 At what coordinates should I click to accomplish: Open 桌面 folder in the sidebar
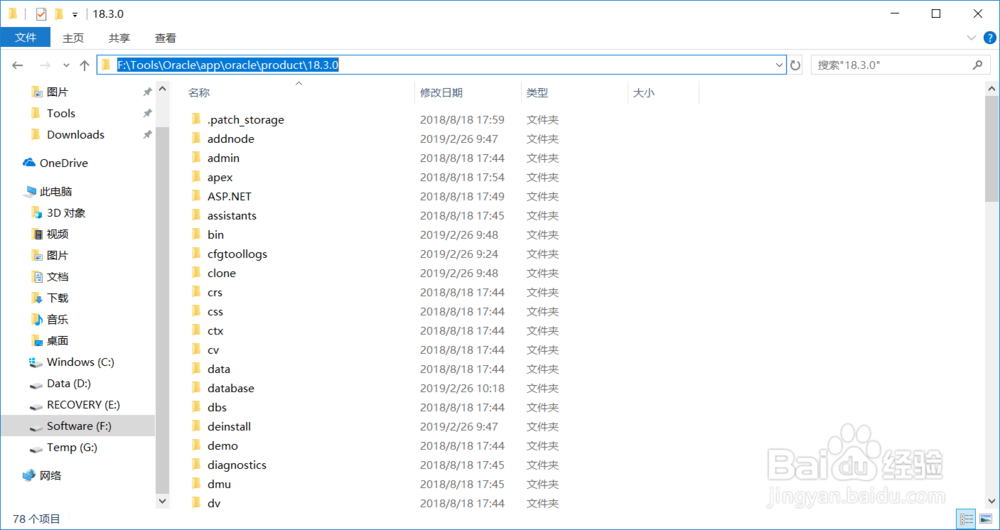click(57, 341)
